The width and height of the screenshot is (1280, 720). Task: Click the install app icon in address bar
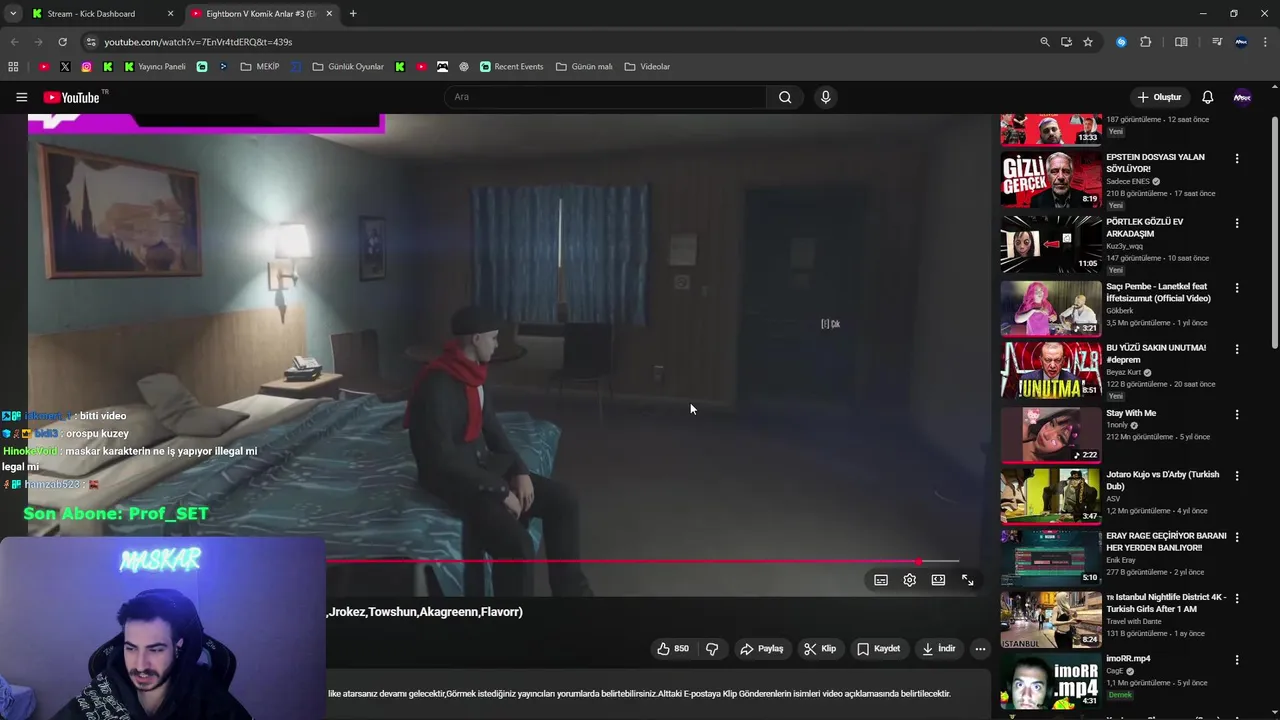tap(1066, 42)
